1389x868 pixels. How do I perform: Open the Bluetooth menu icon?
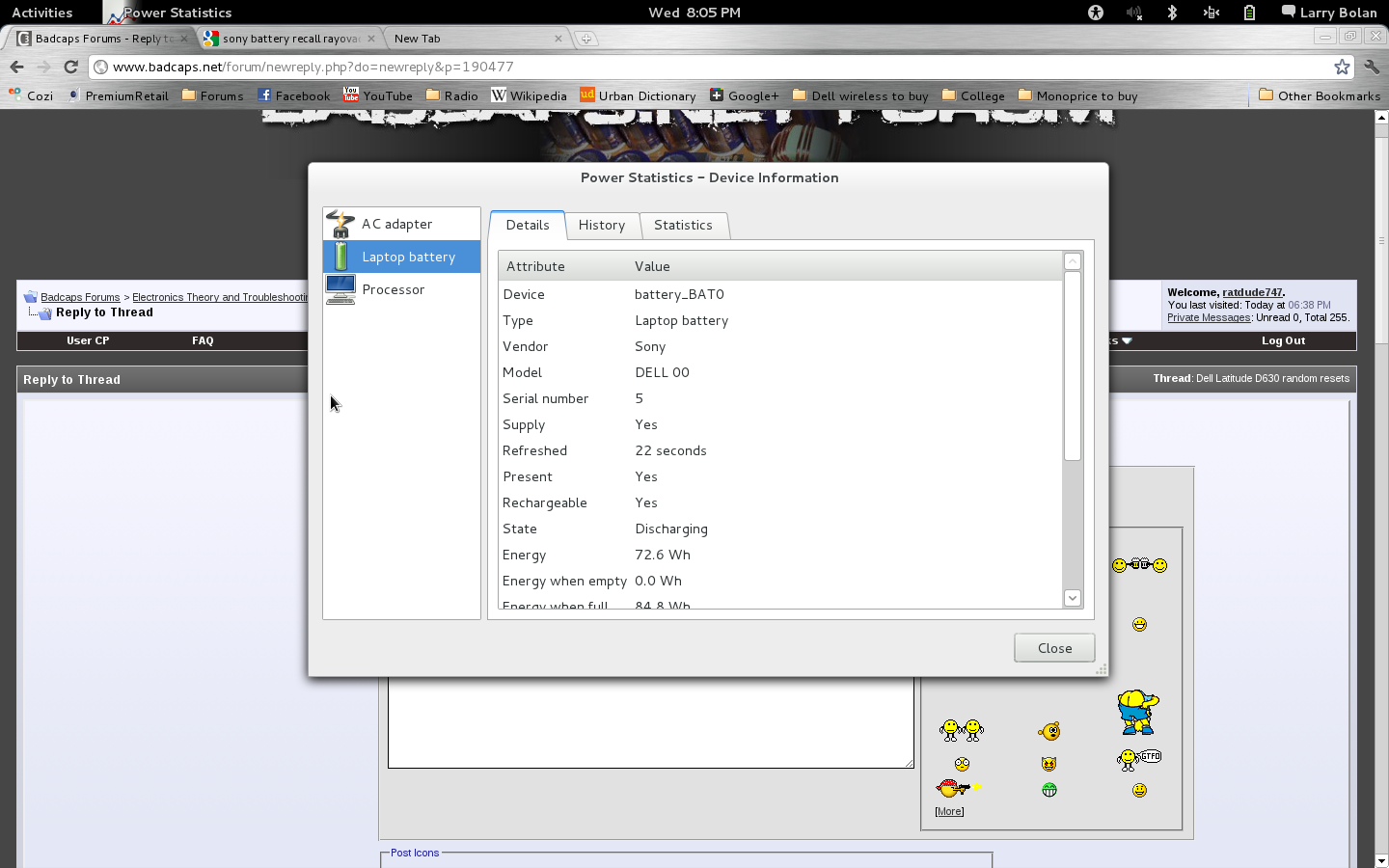(1172, 13)
